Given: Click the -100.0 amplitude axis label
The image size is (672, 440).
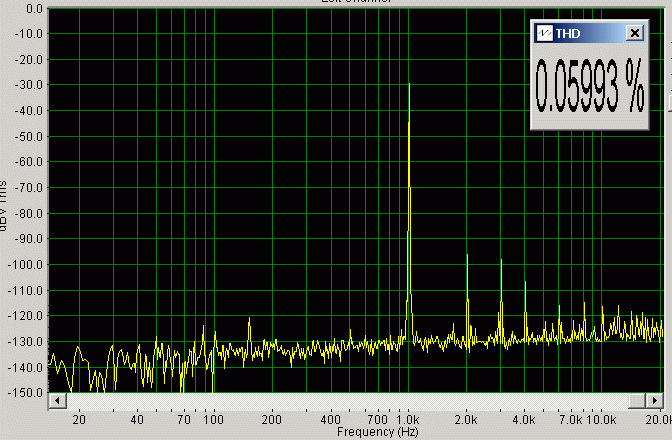Looking at the screenshot, I should point(25,264).
